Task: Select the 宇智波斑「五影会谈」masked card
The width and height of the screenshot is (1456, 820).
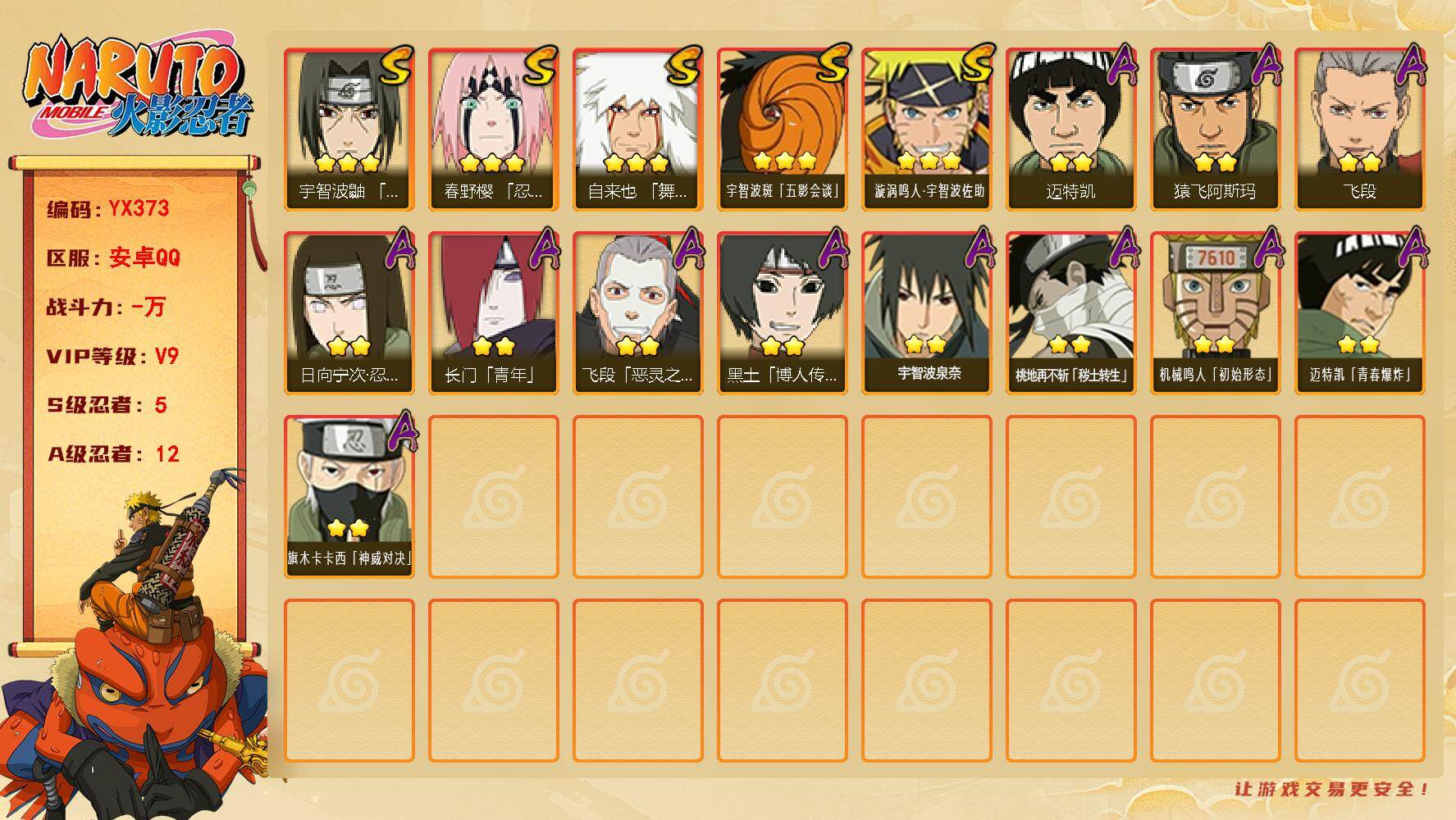Action: [783, 130]
